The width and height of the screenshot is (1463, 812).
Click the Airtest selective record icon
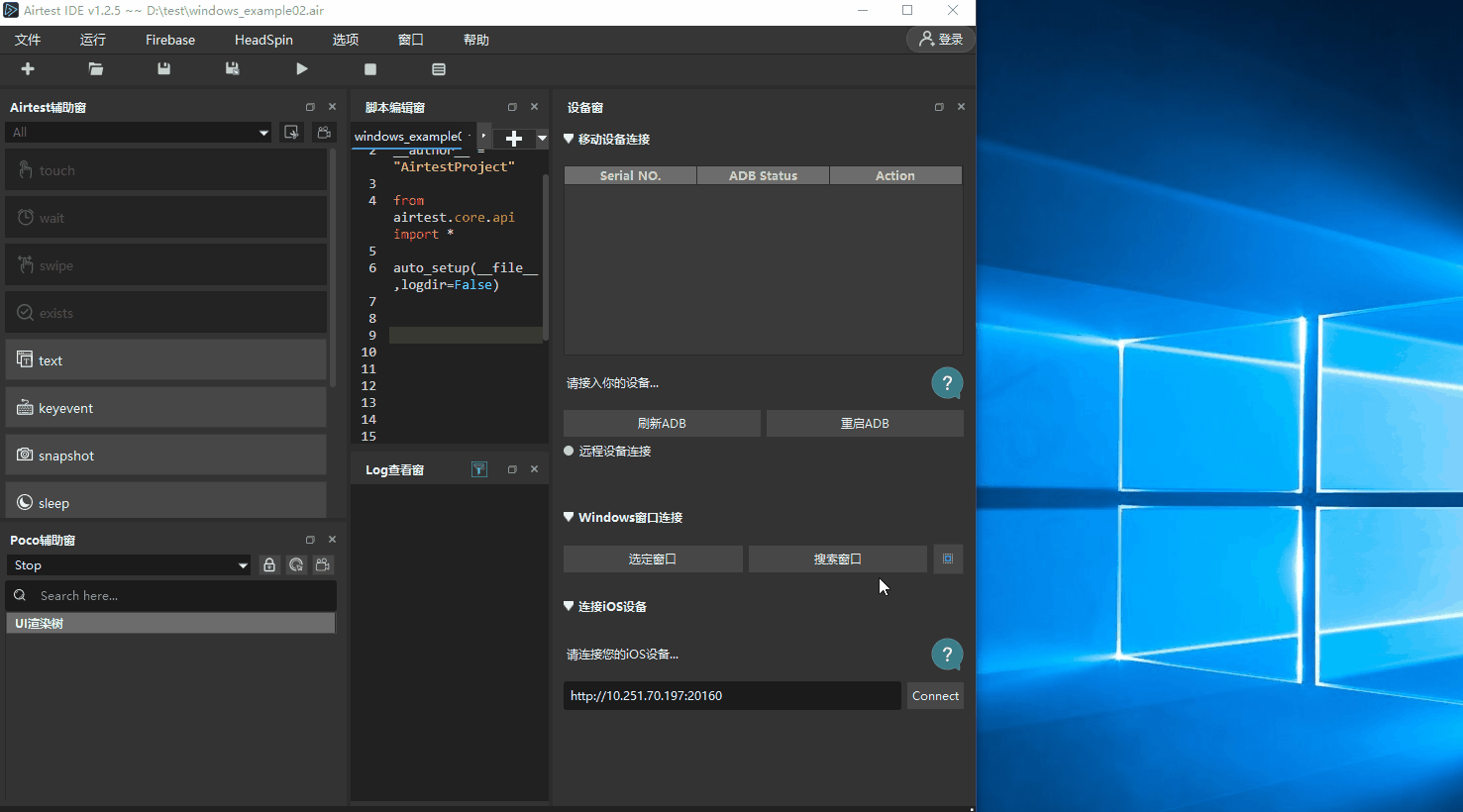291,133
